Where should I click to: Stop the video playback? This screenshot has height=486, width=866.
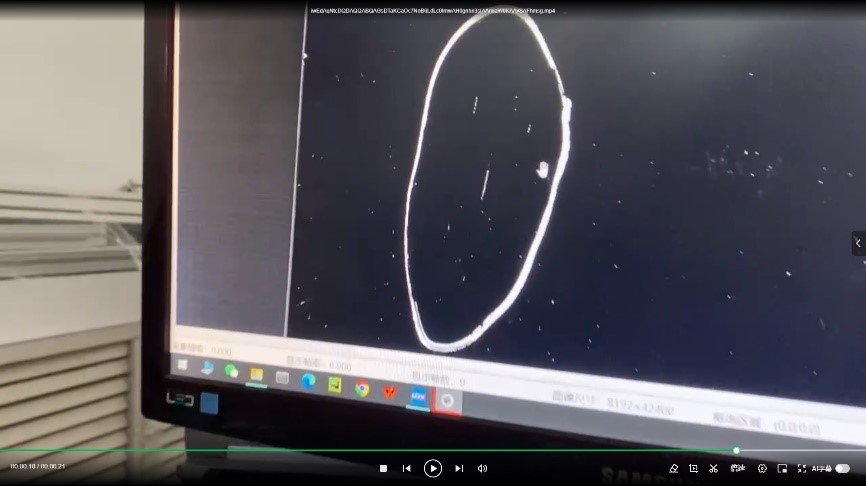[x=383, y=468]
